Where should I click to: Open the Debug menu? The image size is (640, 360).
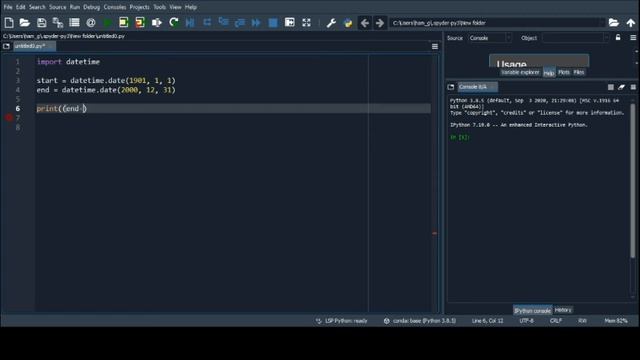tap(91, 7)
